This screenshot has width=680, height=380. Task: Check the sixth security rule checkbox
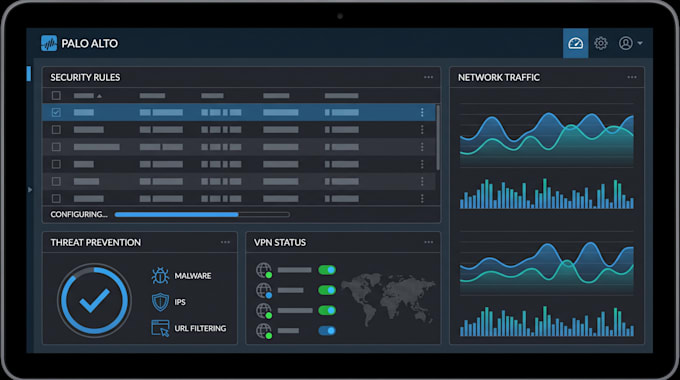[56, 198]
